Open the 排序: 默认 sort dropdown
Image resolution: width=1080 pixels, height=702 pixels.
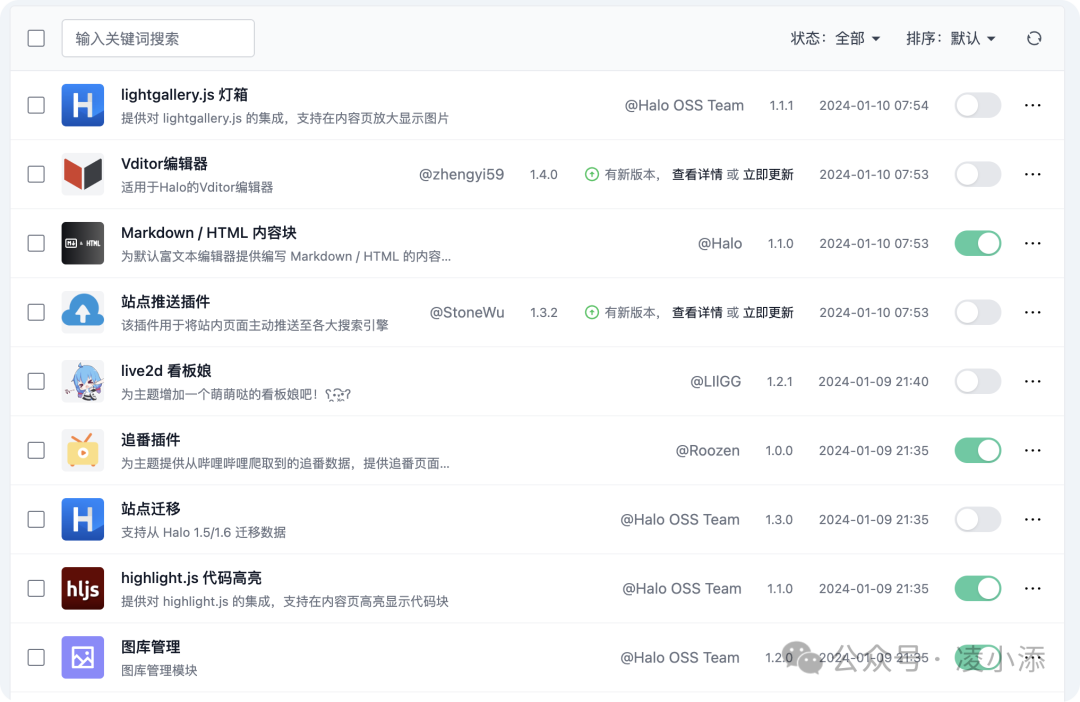coord(951,39)
